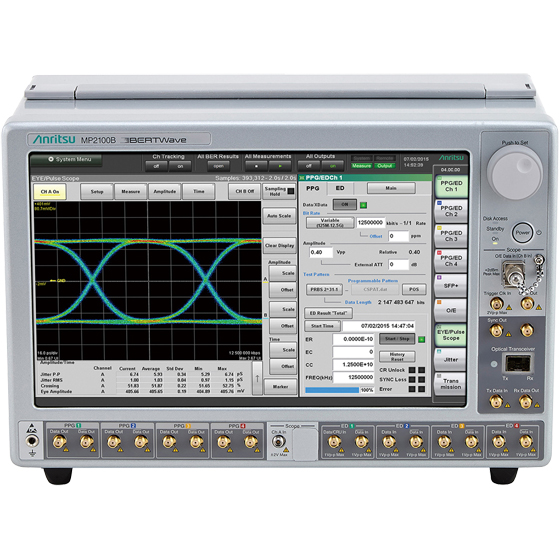Select the Time Offset button
This screenshot has height=560, width=560.
point(282,366)
